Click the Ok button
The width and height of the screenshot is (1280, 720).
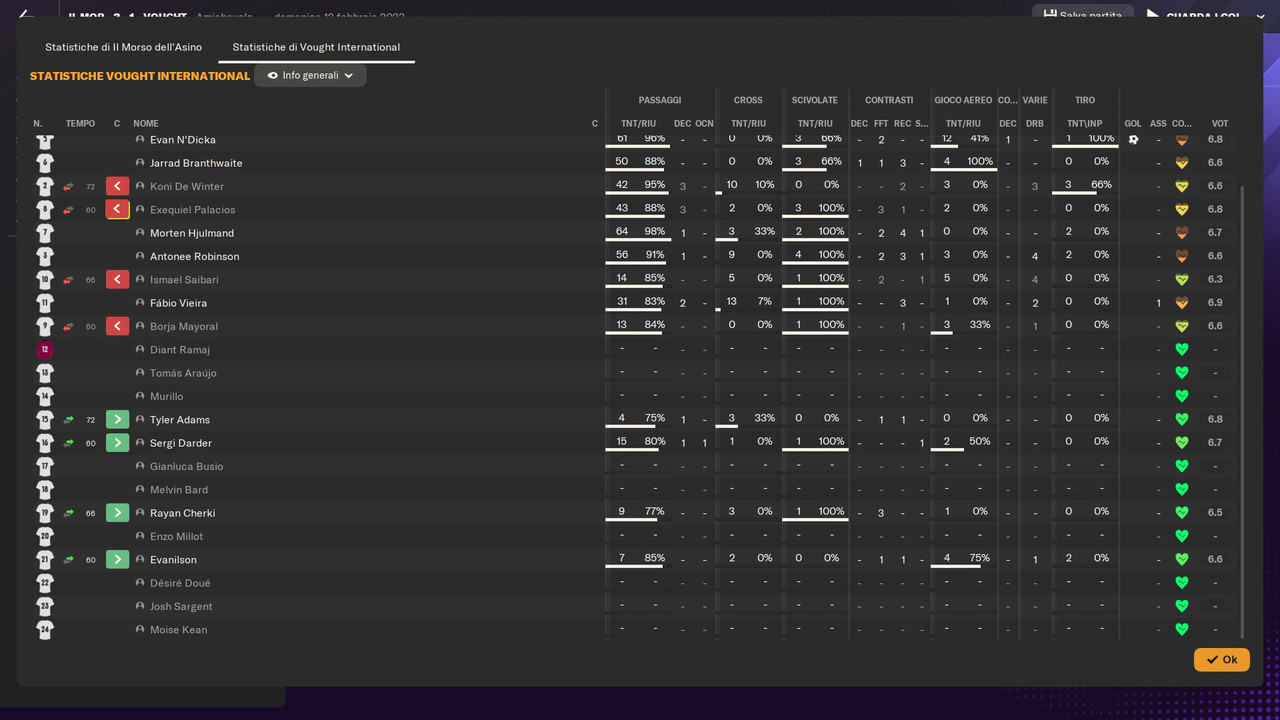pos(1221,659)
